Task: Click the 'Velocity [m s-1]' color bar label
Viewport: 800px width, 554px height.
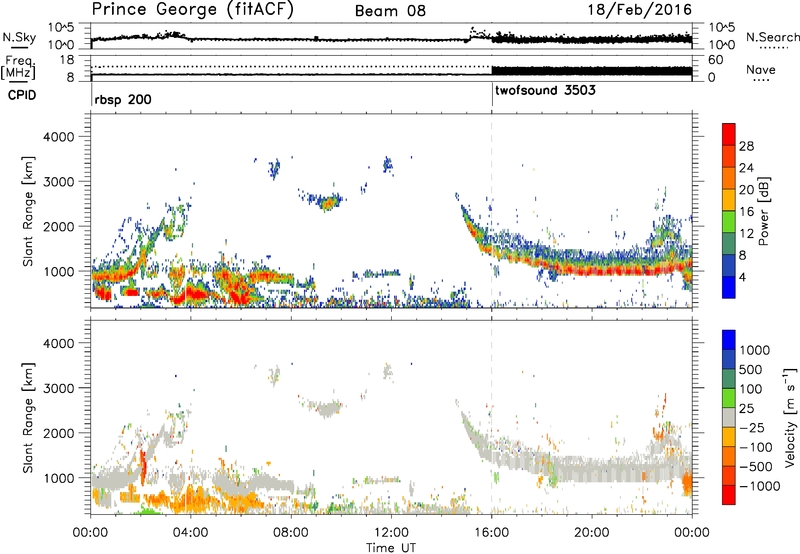Action: tap(790, 417)
